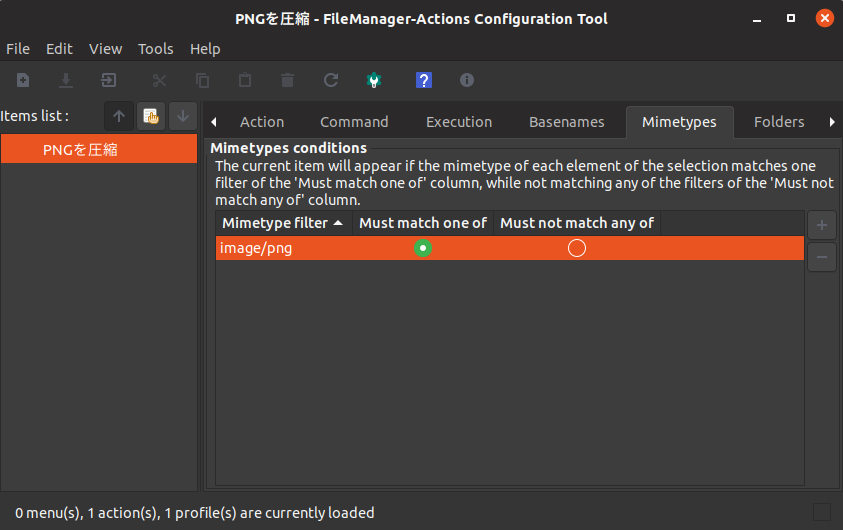The width and height of the screenshot is (843, 530).
Task: Select 'Must not match any of' radio for image/png
Action: pyautogui.click(x=577, y=248)
